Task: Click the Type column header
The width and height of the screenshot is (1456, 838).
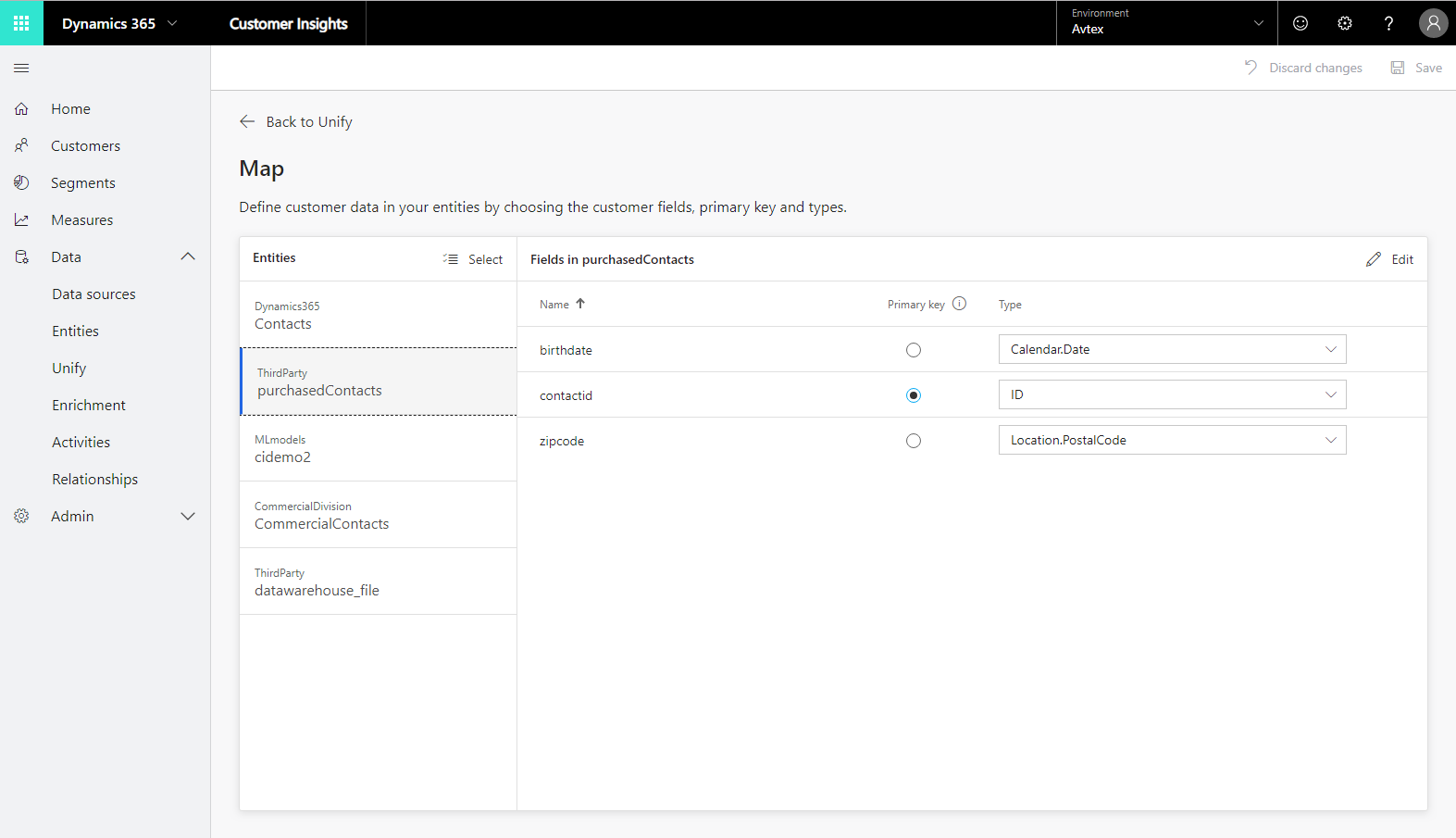Action: coord(1010,304)
